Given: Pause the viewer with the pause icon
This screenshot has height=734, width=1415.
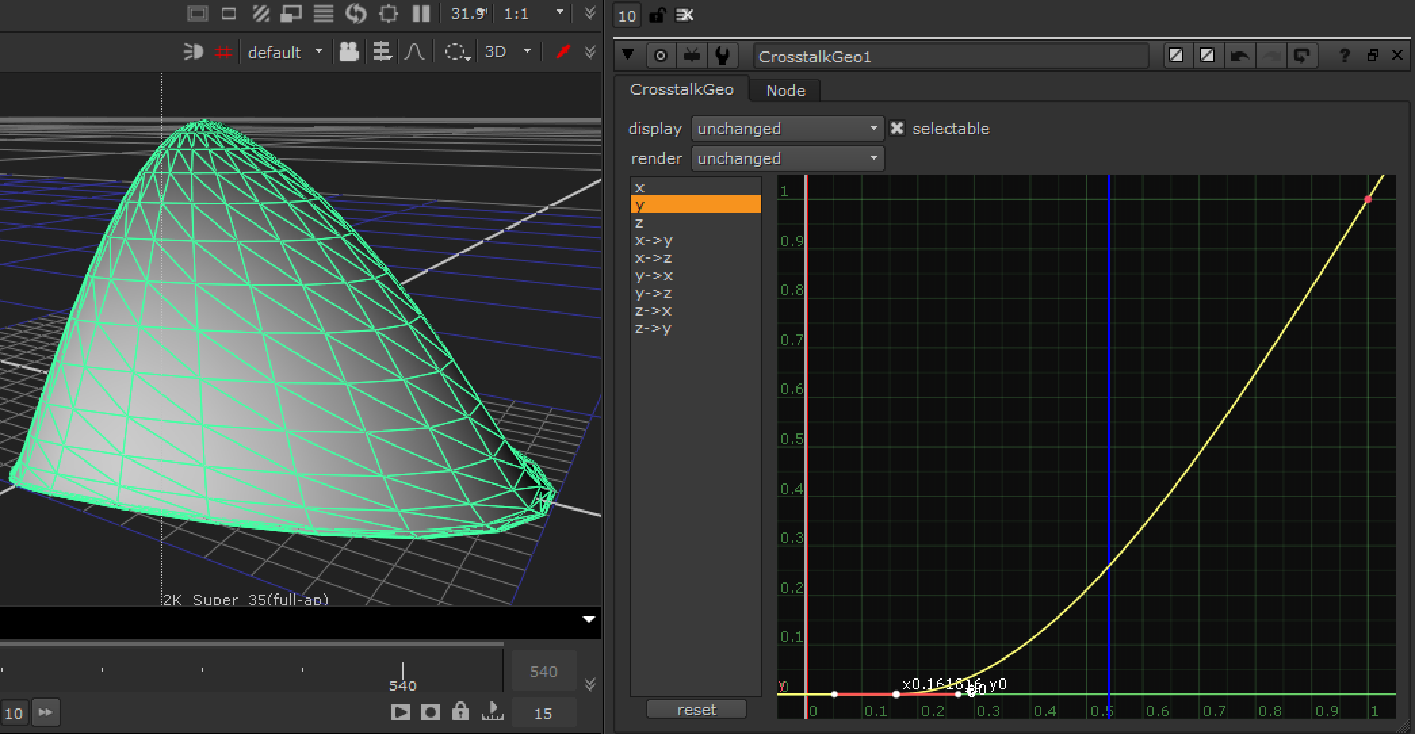Looking at the screenshot, I should pos(421,14).
